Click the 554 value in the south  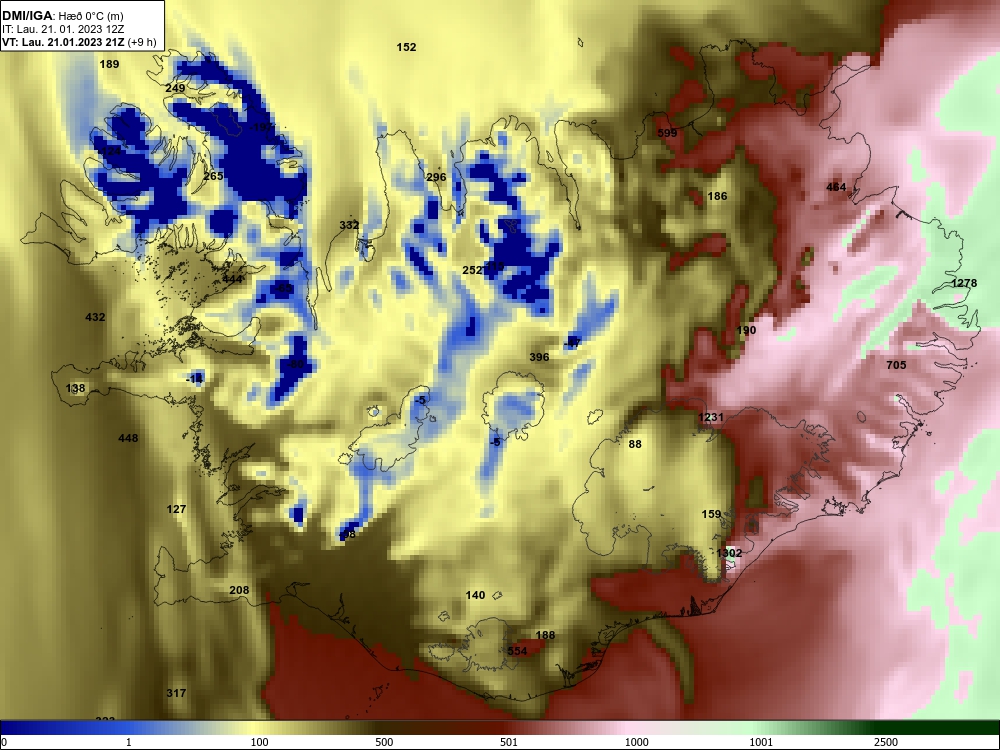coord(517,652)
